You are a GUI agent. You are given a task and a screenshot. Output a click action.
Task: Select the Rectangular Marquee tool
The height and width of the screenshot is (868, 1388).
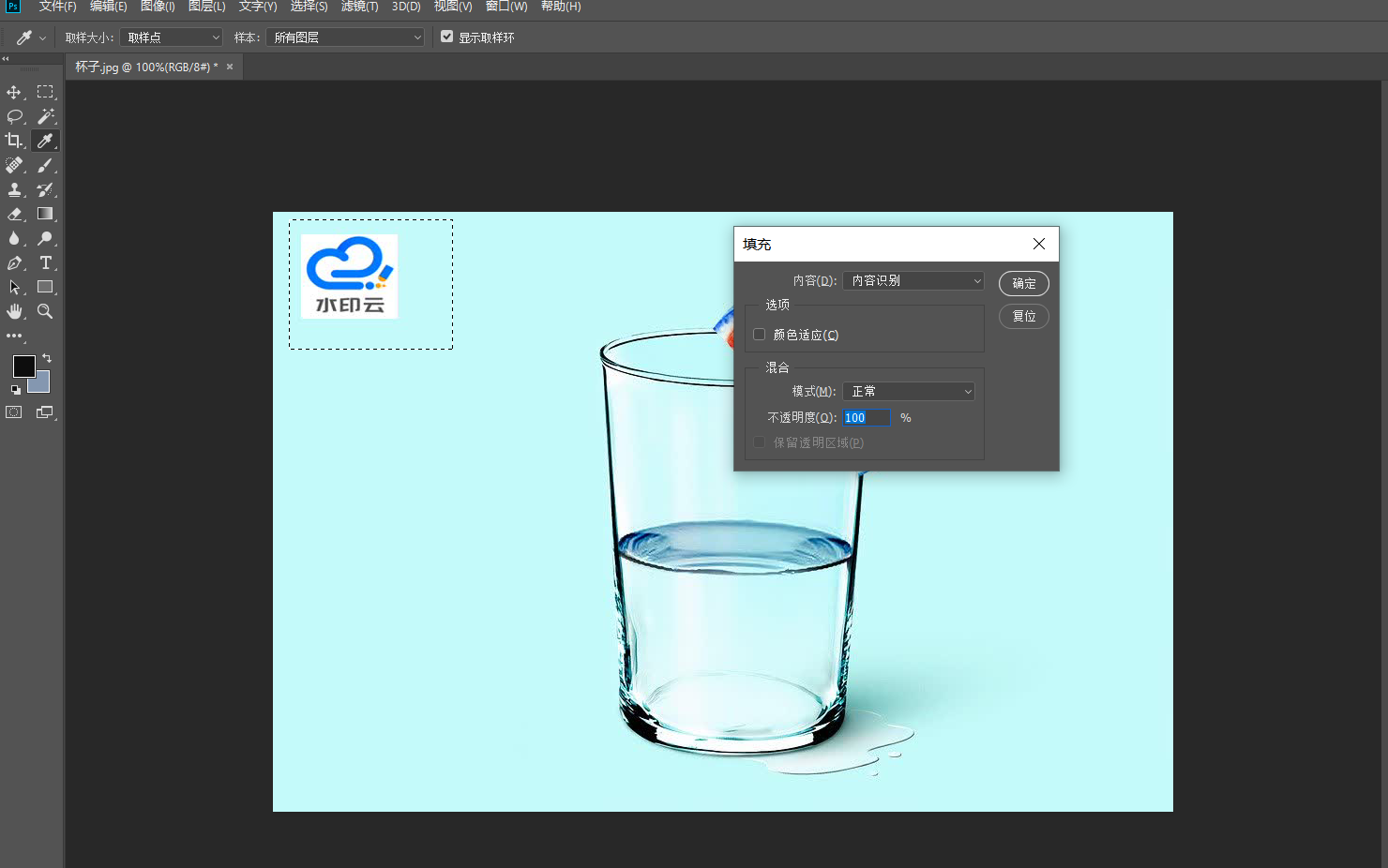(44, 92)
